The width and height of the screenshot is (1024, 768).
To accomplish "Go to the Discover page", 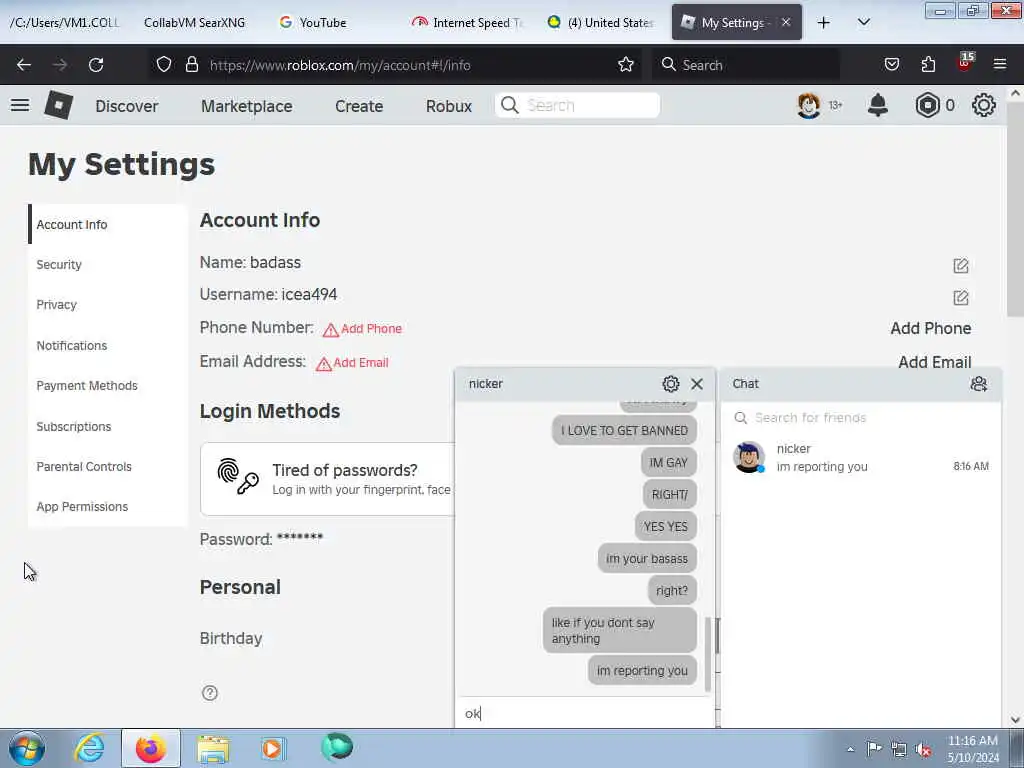I will click(127, 106).
